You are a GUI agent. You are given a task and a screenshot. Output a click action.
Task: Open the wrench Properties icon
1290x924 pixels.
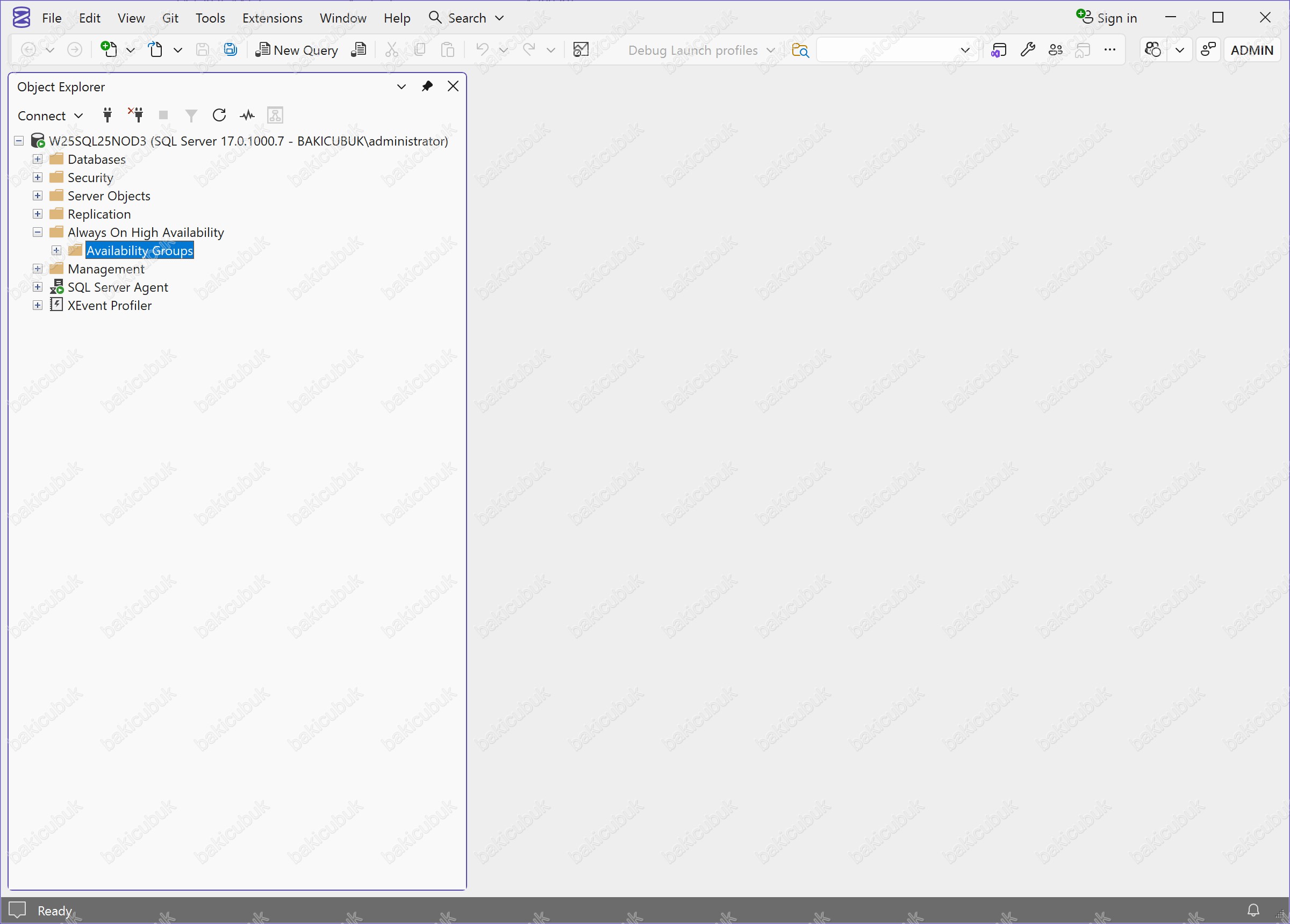coord(1027,50)
